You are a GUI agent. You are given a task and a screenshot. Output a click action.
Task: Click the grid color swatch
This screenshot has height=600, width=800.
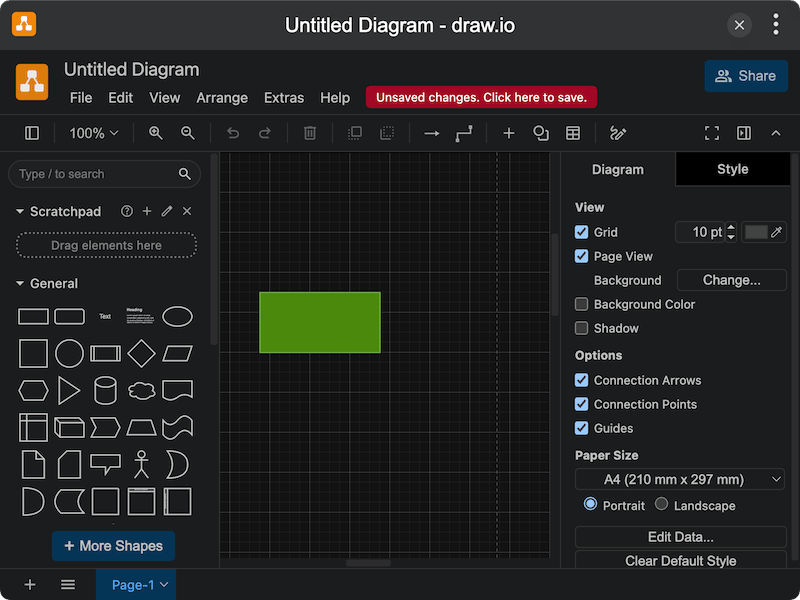(756, 232)
